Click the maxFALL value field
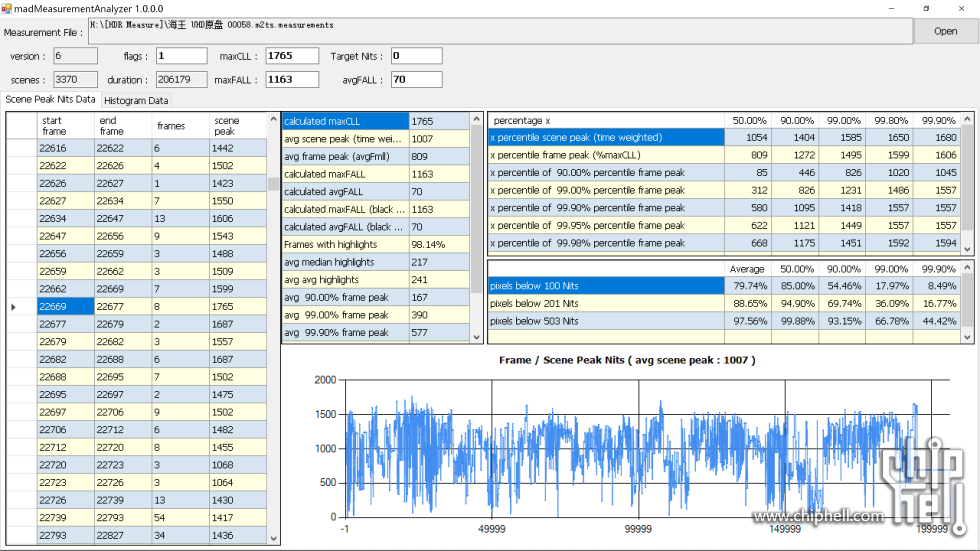Image resolution: width=980 pixels, height=551 pixels. pyautogui.click(x=291, y=80)
